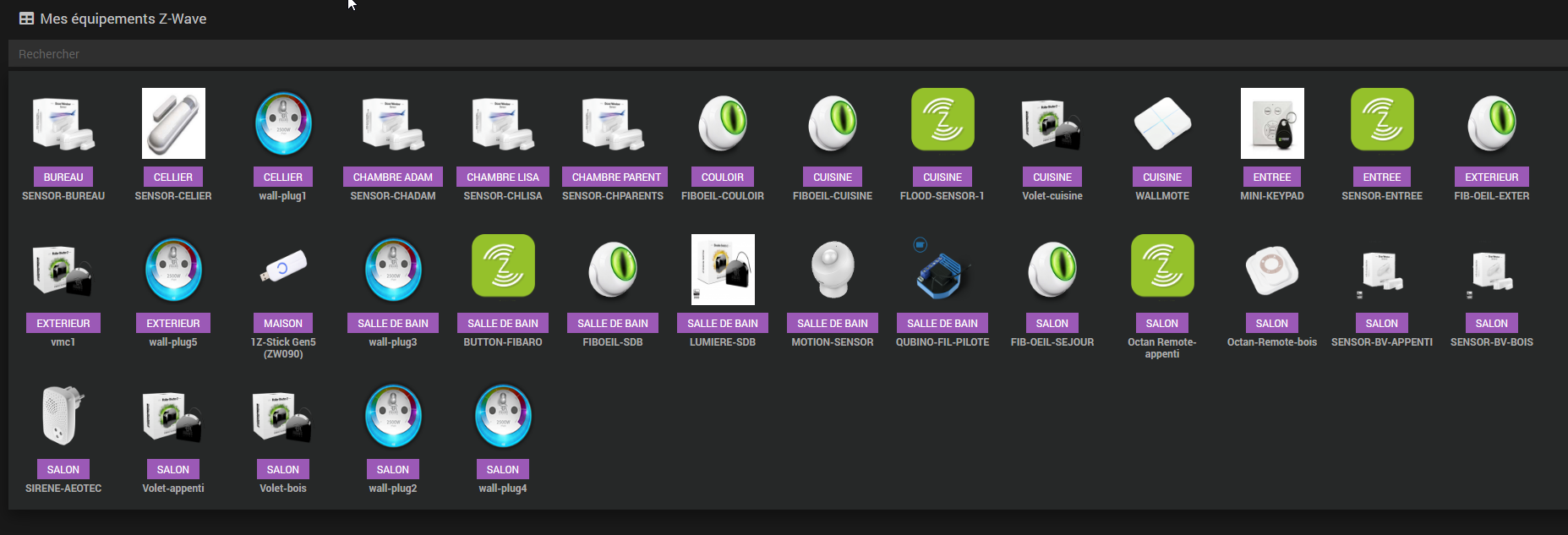Select FIBOEIL-CUISINE motion eye icon
Screen dimensions: 1568x535
point(833,123)
